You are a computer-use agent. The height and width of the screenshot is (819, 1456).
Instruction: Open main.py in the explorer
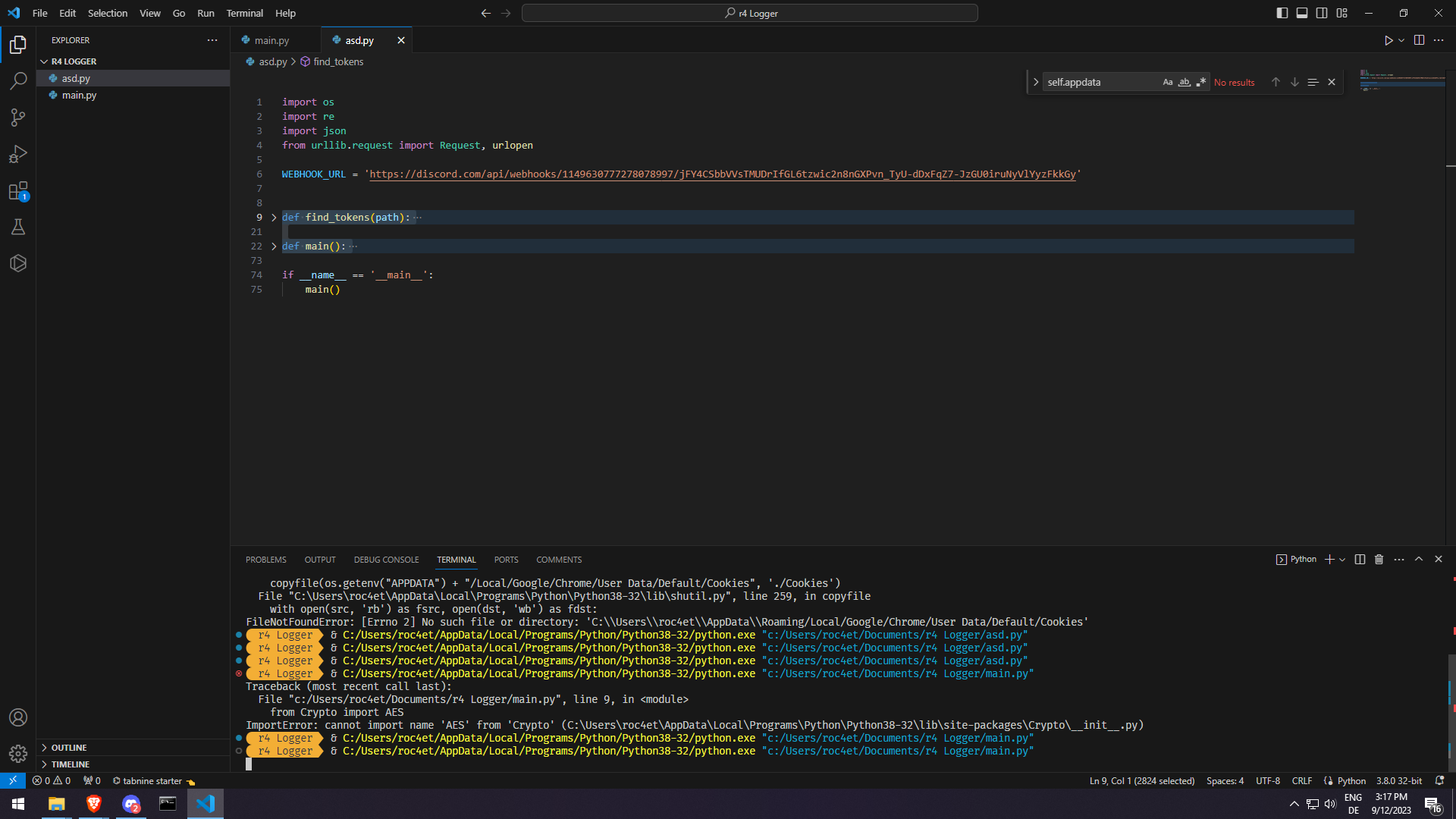click(x=79, y=95)
